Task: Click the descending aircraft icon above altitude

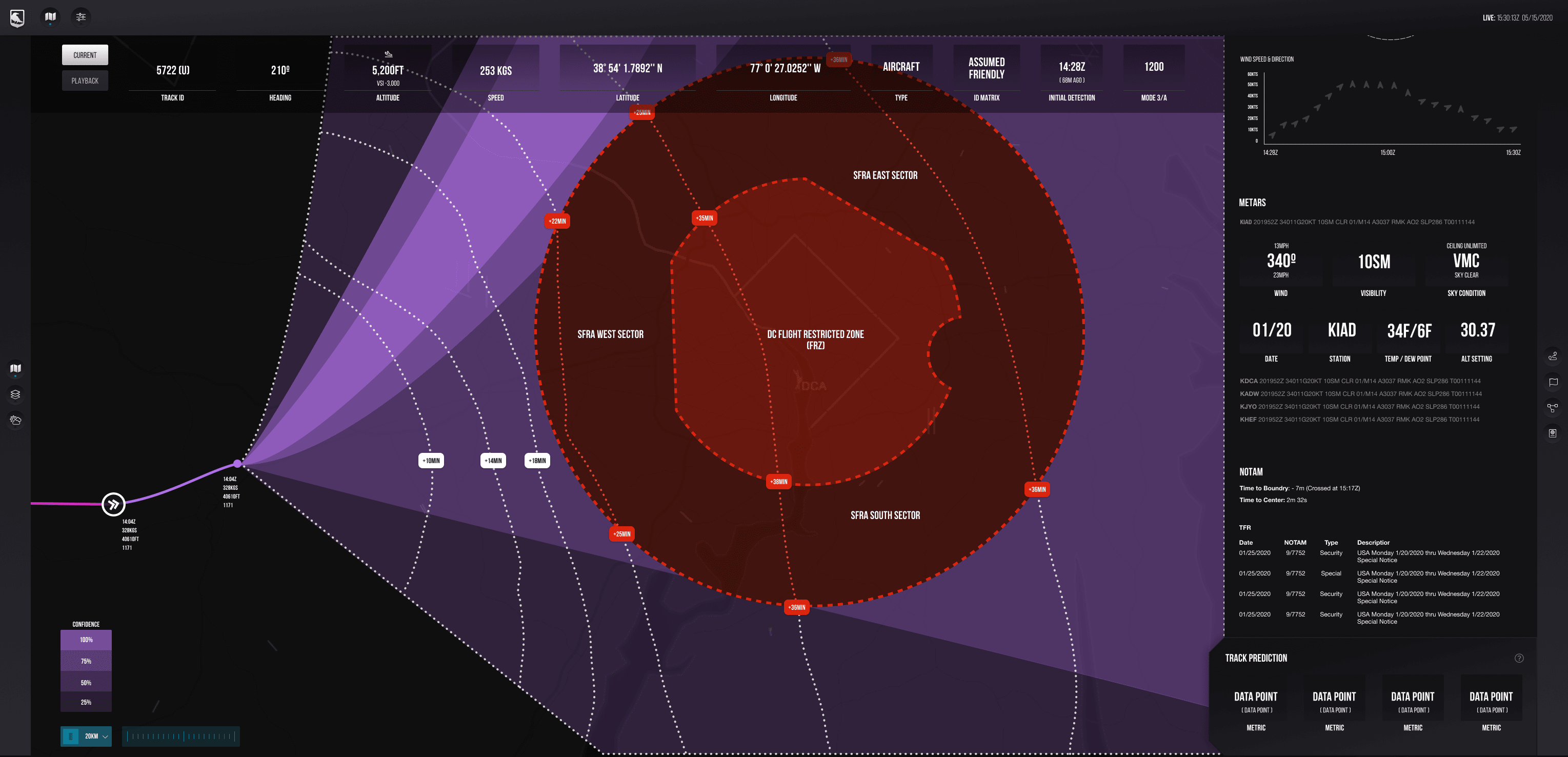Action: pos(388,55)
